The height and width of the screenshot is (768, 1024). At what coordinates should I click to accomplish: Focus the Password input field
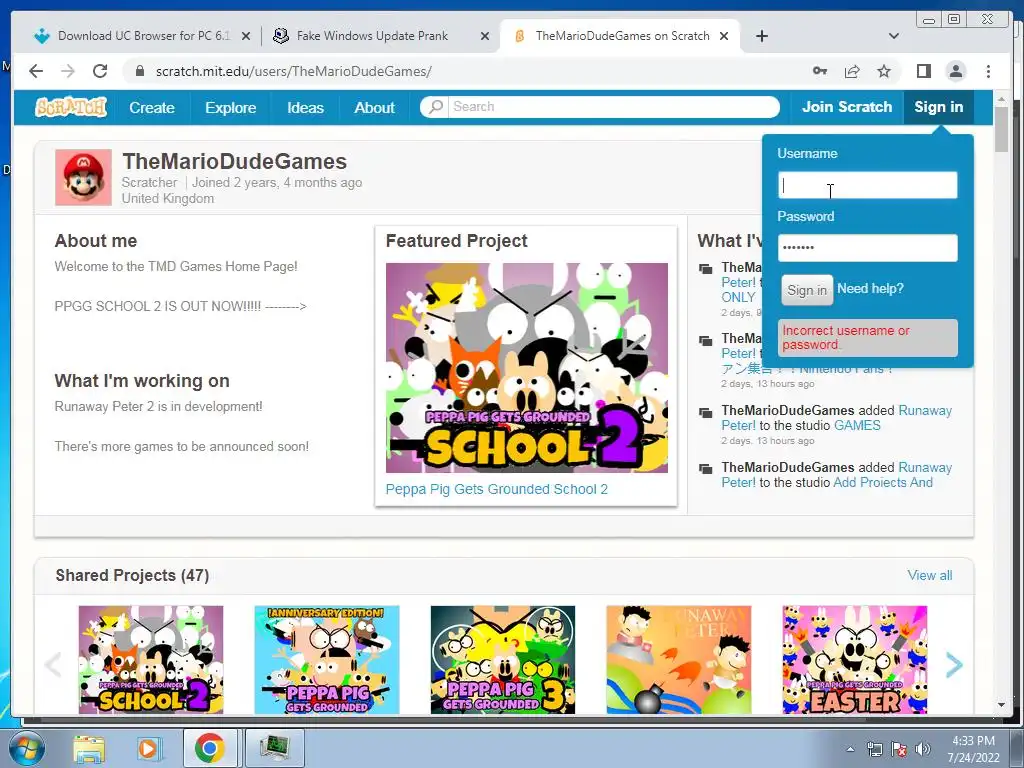pyautogui.click(x=867, y=248)
